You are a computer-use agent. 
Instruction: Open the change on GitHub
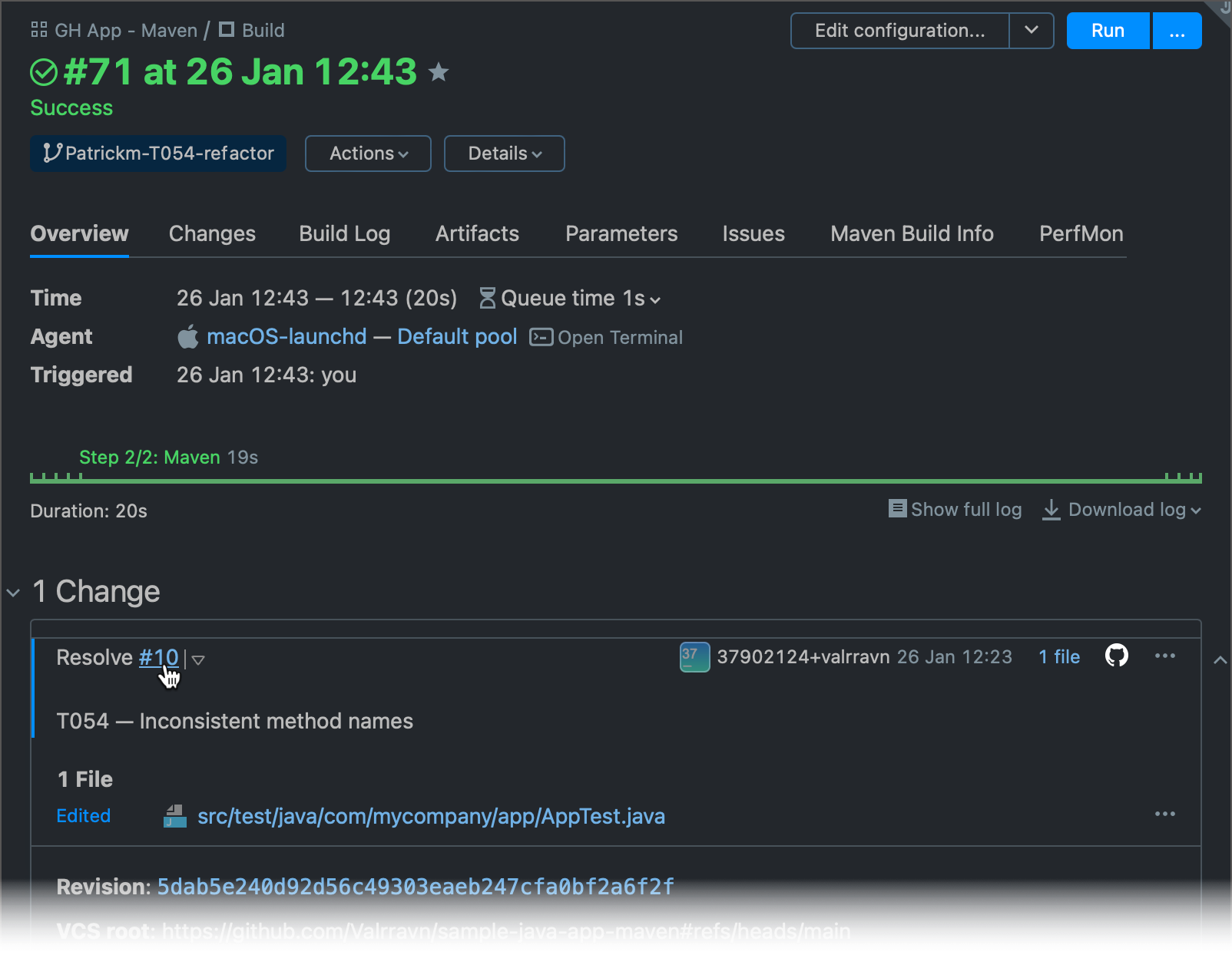pos(1117,656)
